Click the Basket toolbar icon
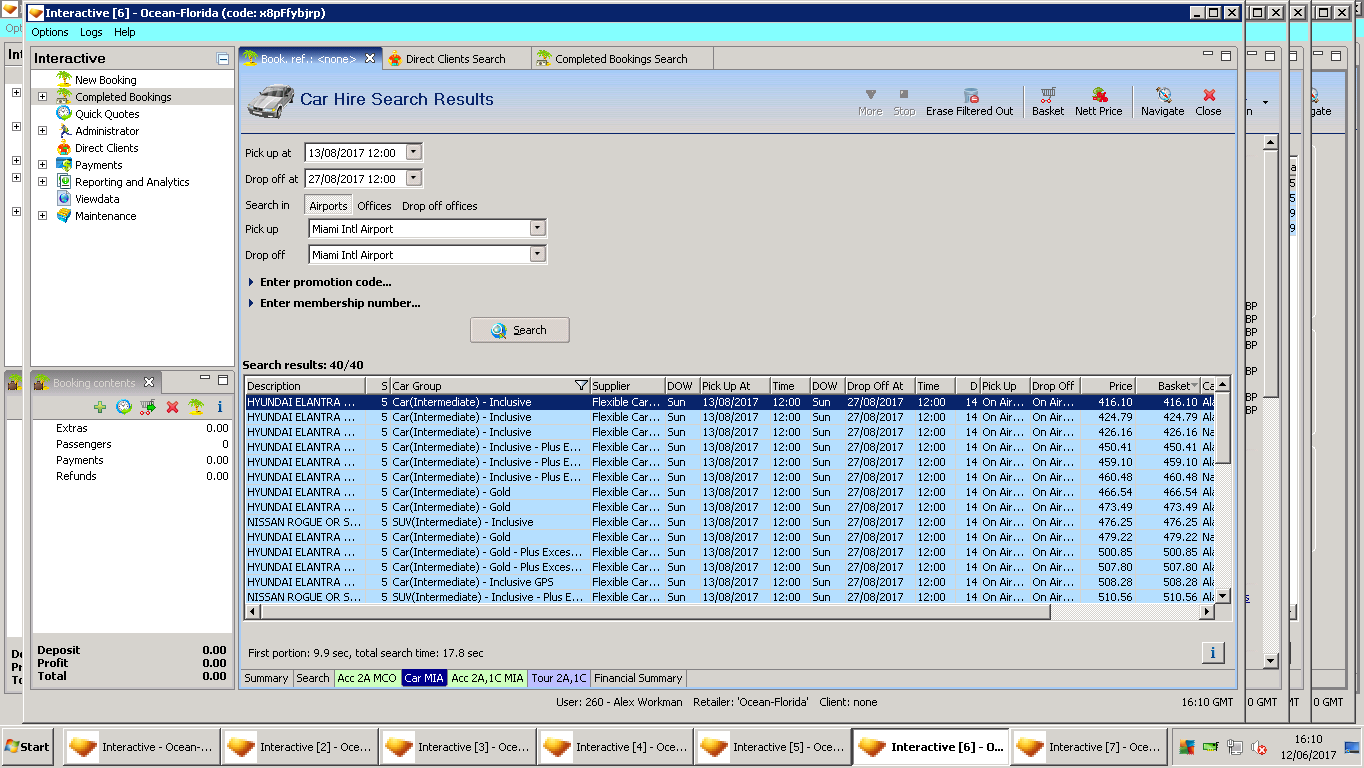This screenshot has height=768, width=1364. [x=1047, y=101]
